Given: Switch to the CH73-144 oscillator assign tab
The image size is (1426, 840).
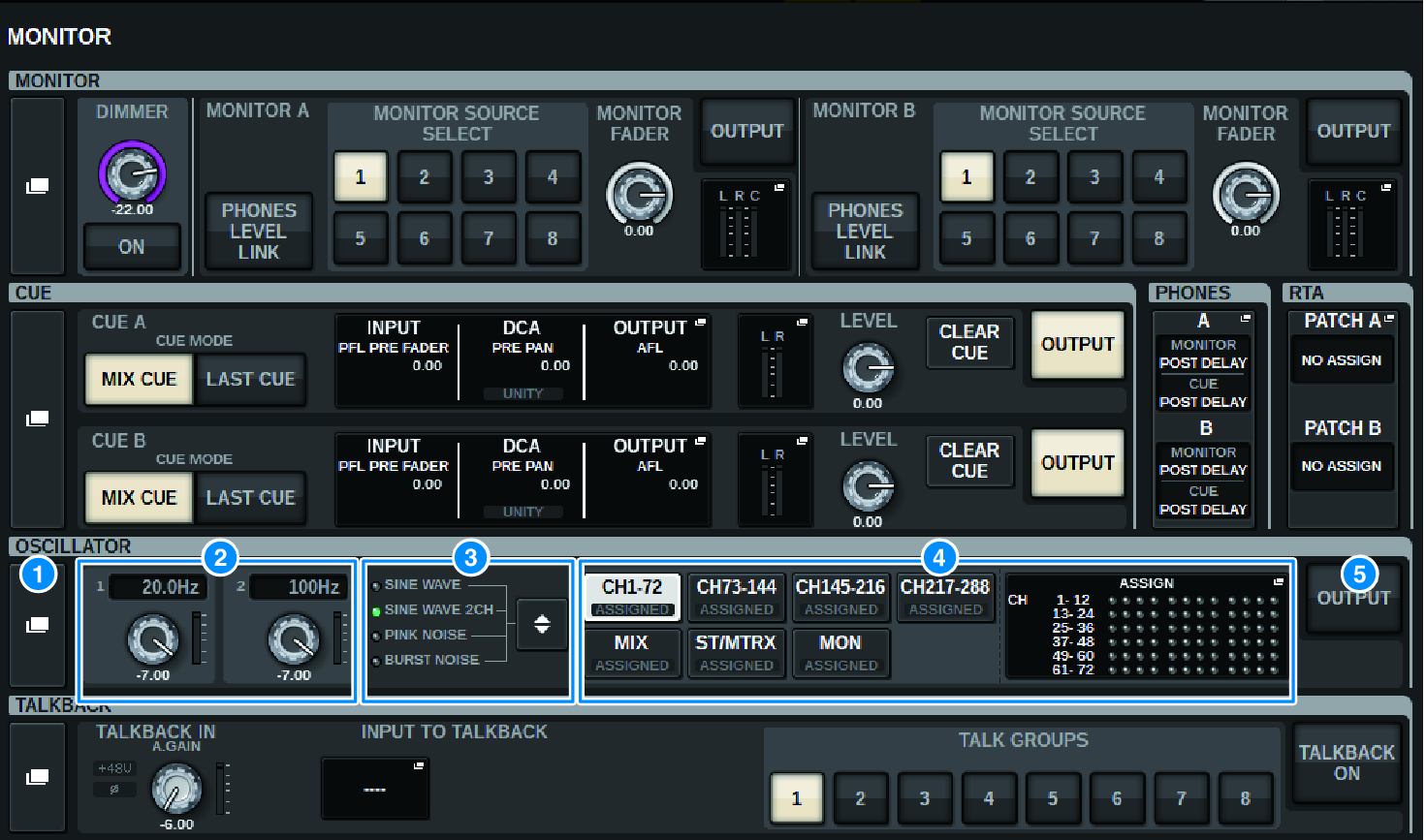Looking at the screenshot, I should pyautogui.click(x=736, y=598).
